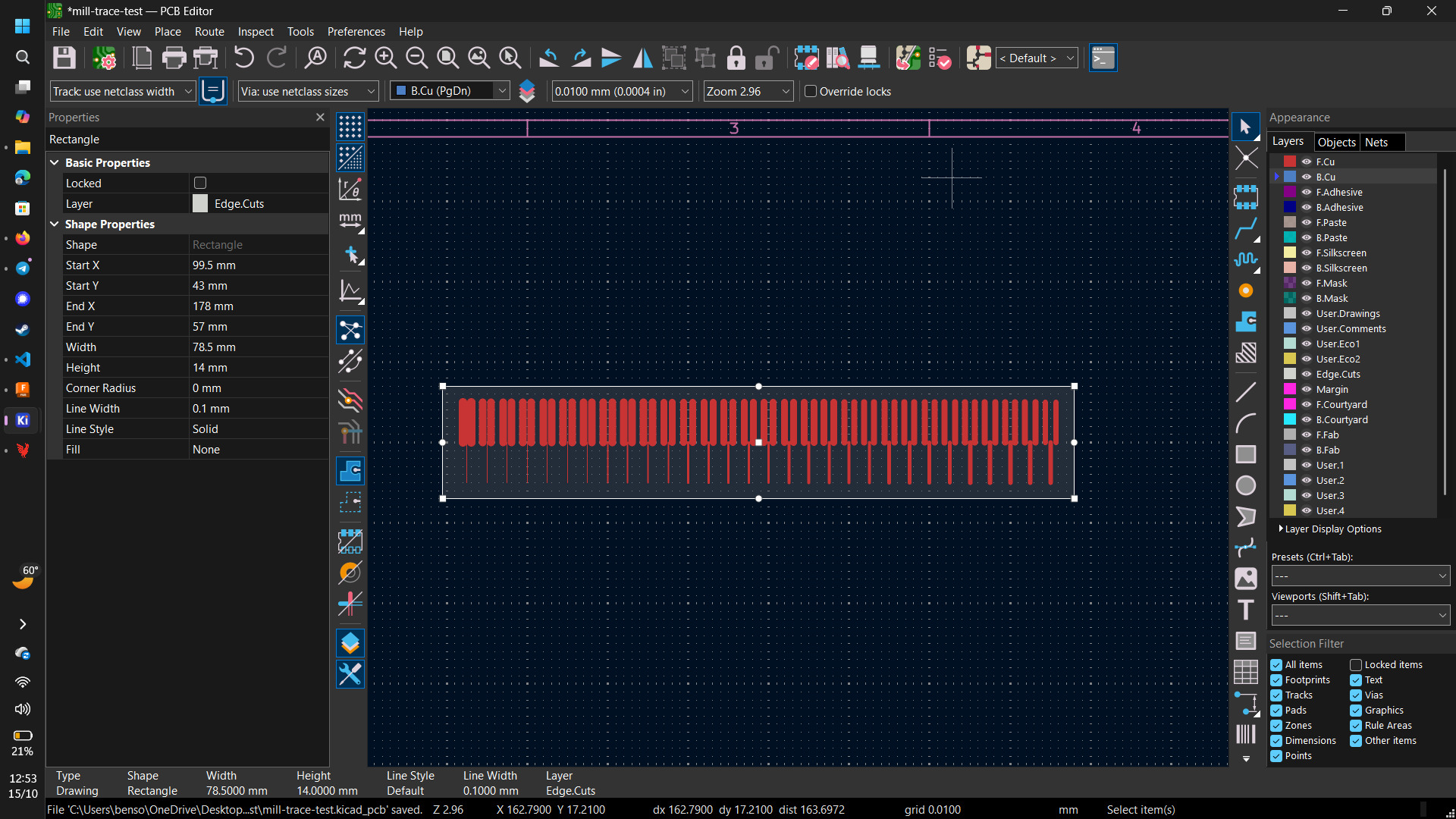This screenshot has width=1456, height=819.
Task: Select the Route Tracks tool
Action: (1245, 228)
